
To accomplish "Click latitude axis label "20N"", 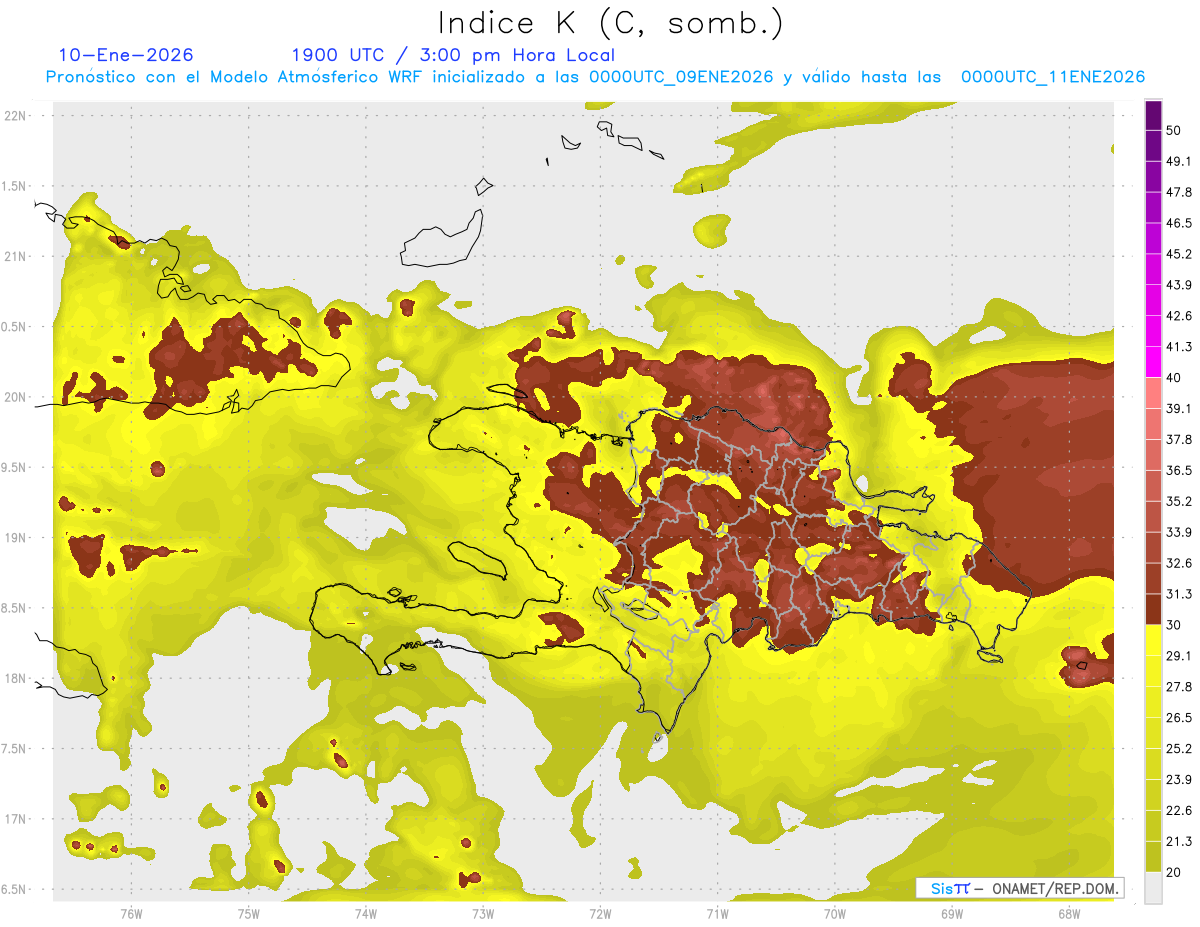I will pyautogui.click(x=16, y=397).
